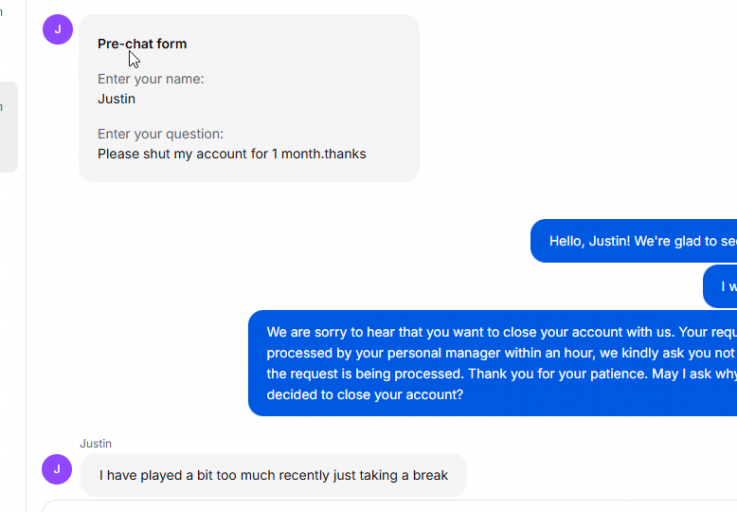Select the 'processed by your personal manager' line

(501, 353)
